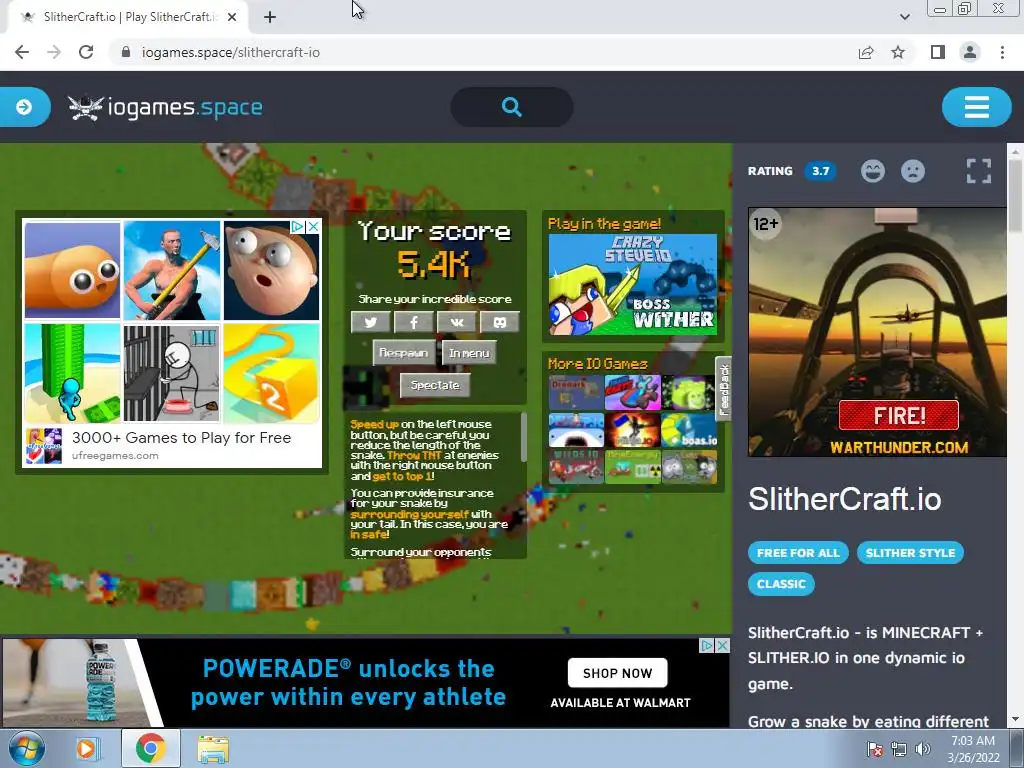Click the volume speaker tray icon
Viewport: 1024px width, 768px height.
923,749
